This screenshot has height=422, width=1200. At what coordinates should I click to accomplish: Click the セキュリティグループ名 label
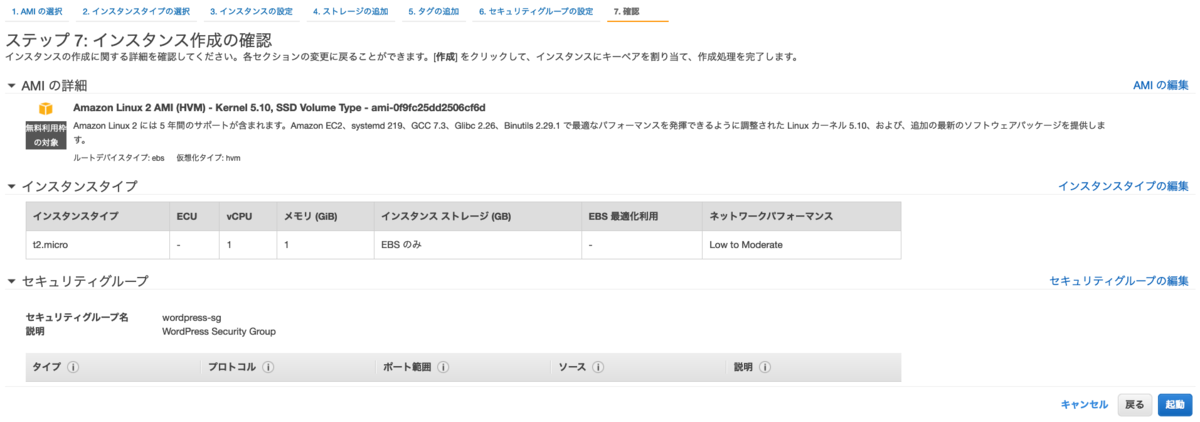tap(77, 318)
